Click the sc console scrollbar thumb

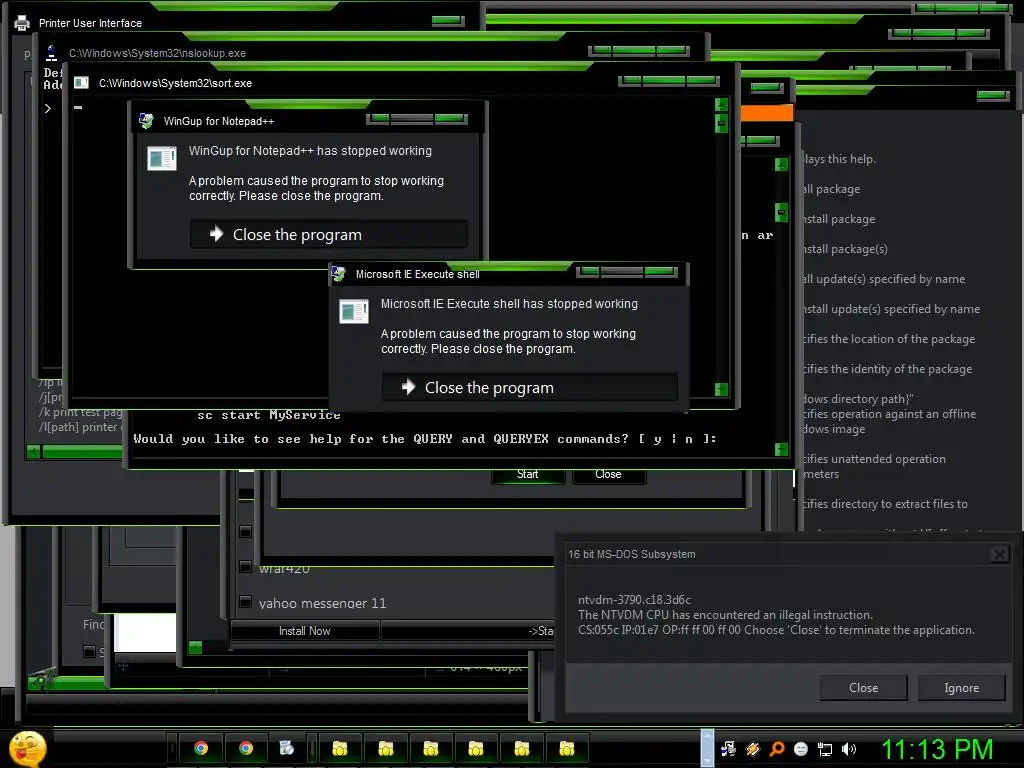point(781,212)
